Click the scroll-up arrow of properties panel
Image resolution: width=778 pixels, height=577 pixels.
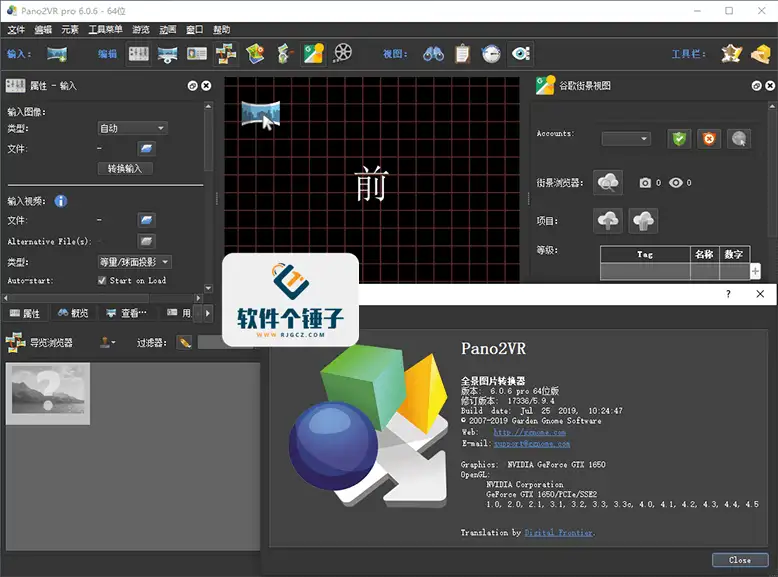(x=208, y=106)
